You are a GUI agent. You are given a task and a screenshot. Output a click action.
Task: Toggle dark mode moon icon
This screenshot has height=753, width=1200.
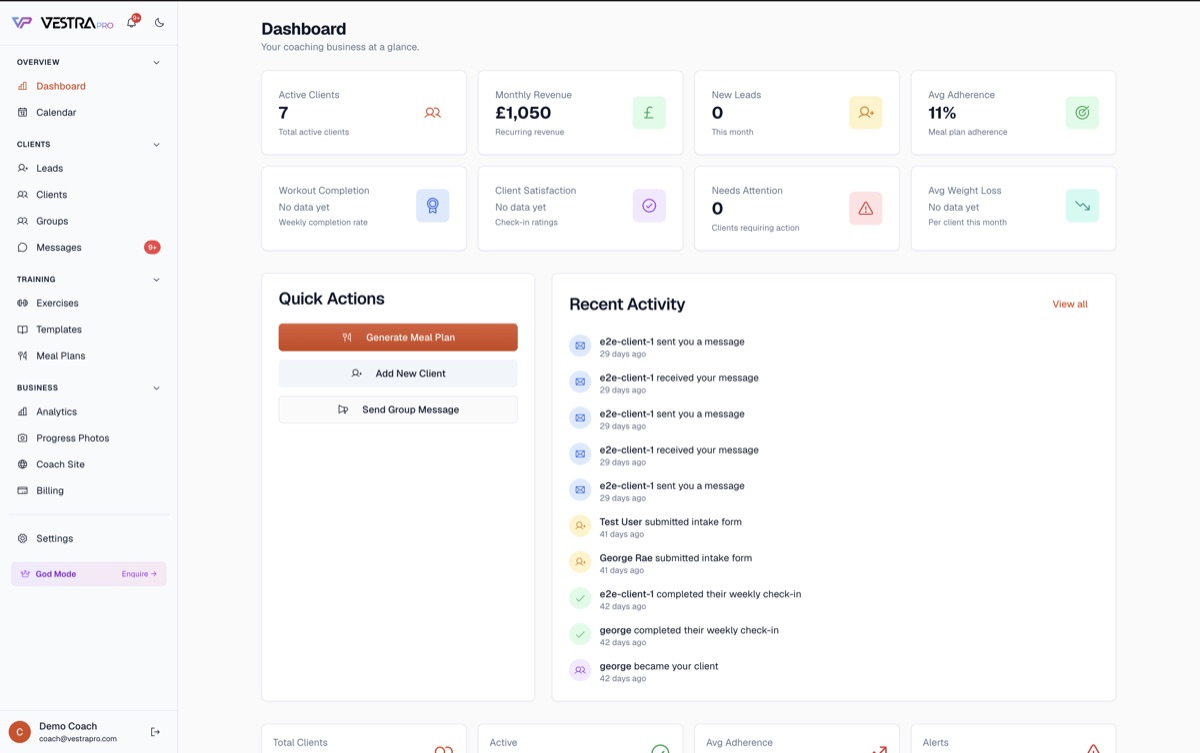click(159, 23)
